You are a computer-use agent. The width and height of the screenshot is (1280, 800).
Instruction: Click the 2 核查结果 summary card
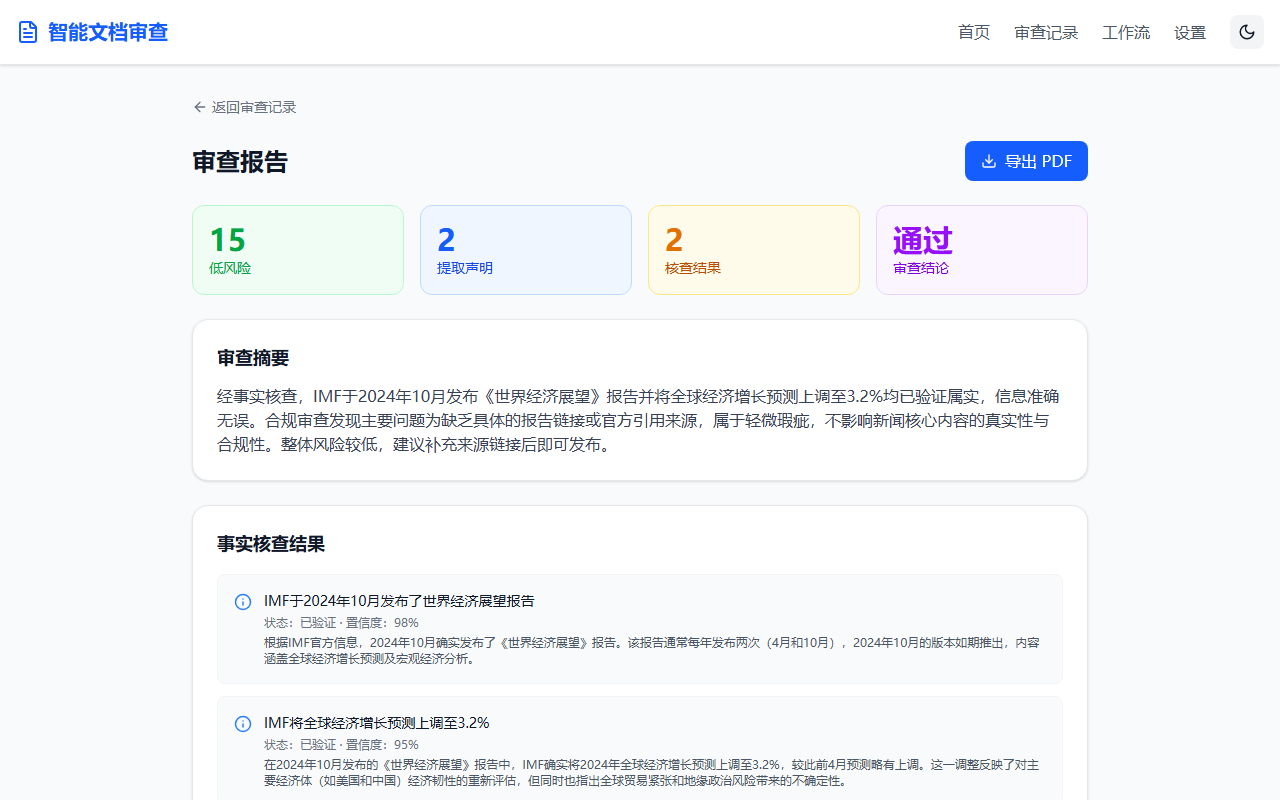[754, 250]
